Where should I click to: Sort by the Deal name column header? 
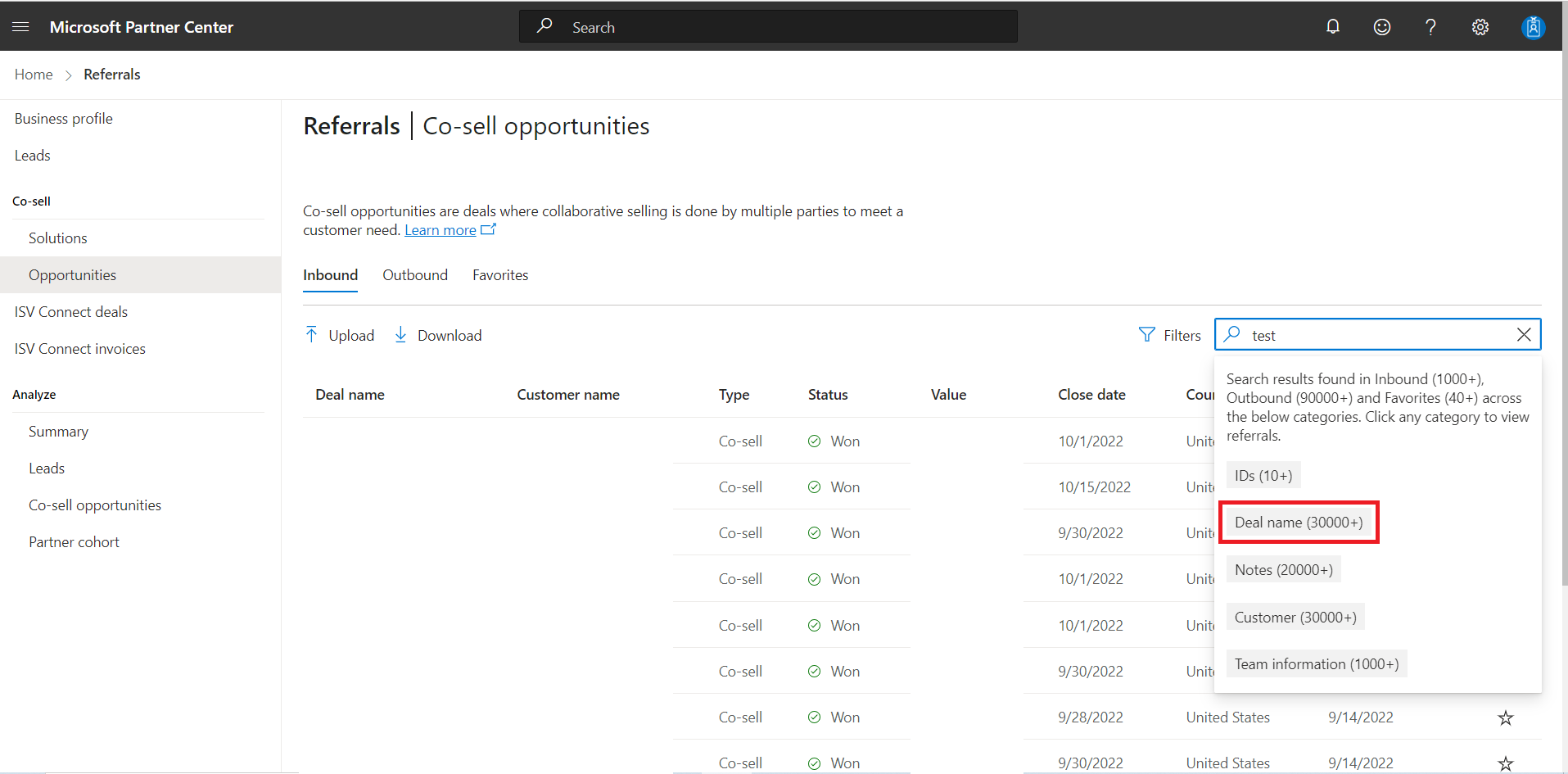coord(350,395)
